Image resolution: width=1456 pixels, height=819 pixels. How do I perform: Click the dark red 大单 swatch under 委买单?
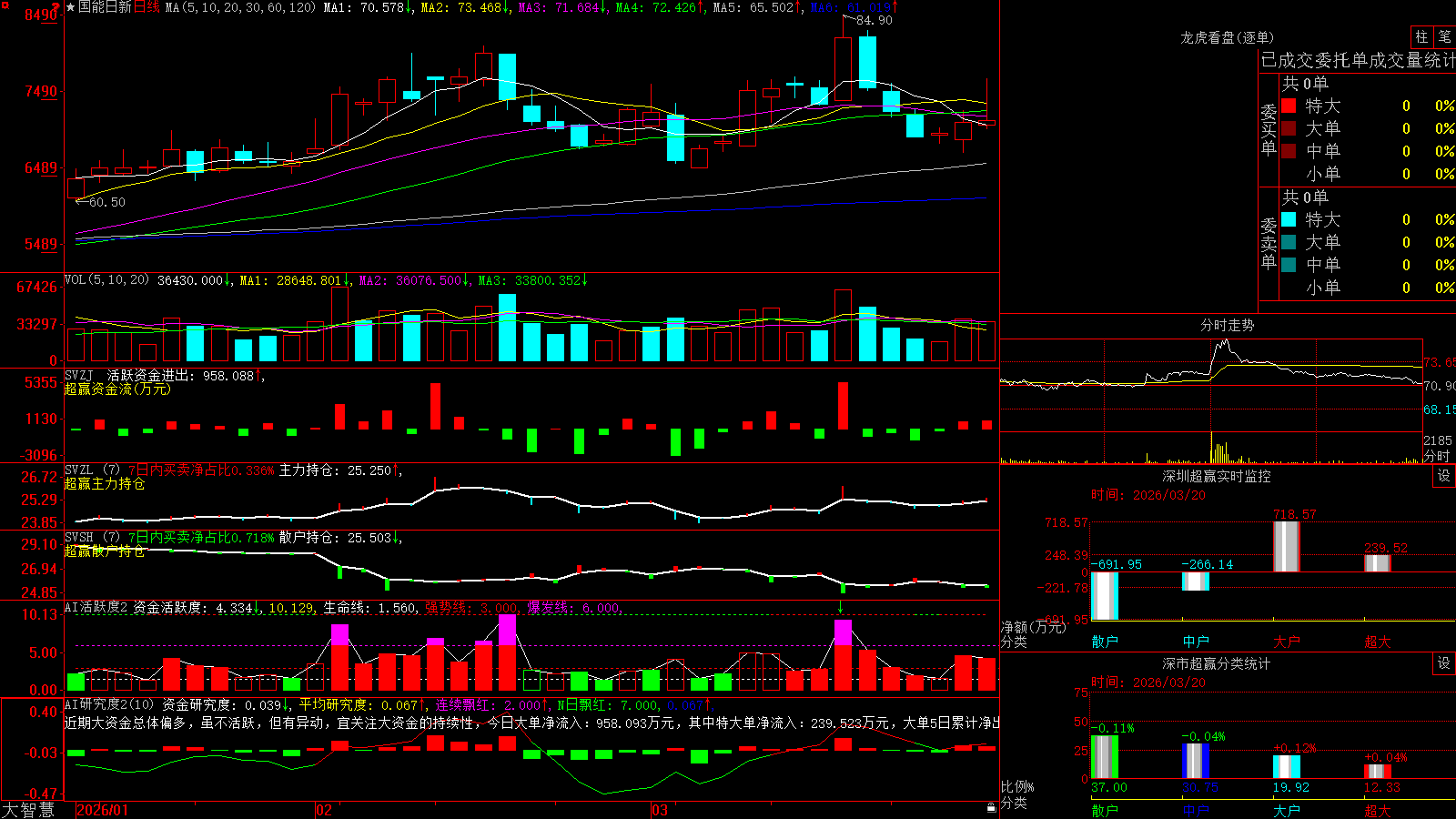pyautogui.click(x=1289, y=128)
